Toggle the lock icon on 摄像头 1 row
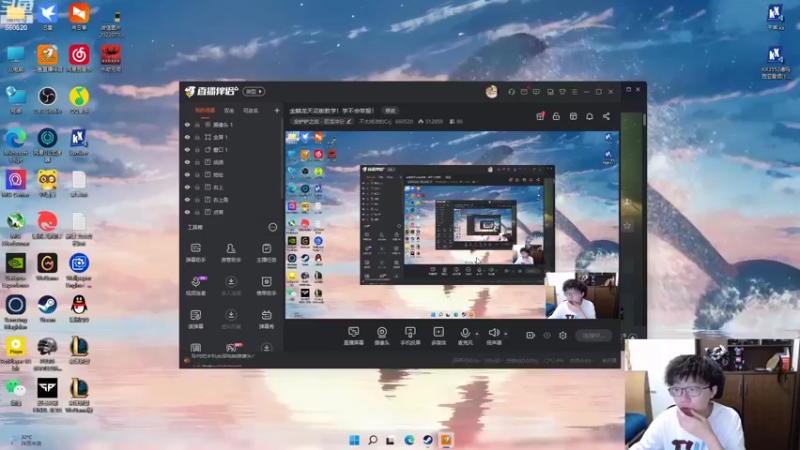The image size is (800, 450). pos(197,124)
